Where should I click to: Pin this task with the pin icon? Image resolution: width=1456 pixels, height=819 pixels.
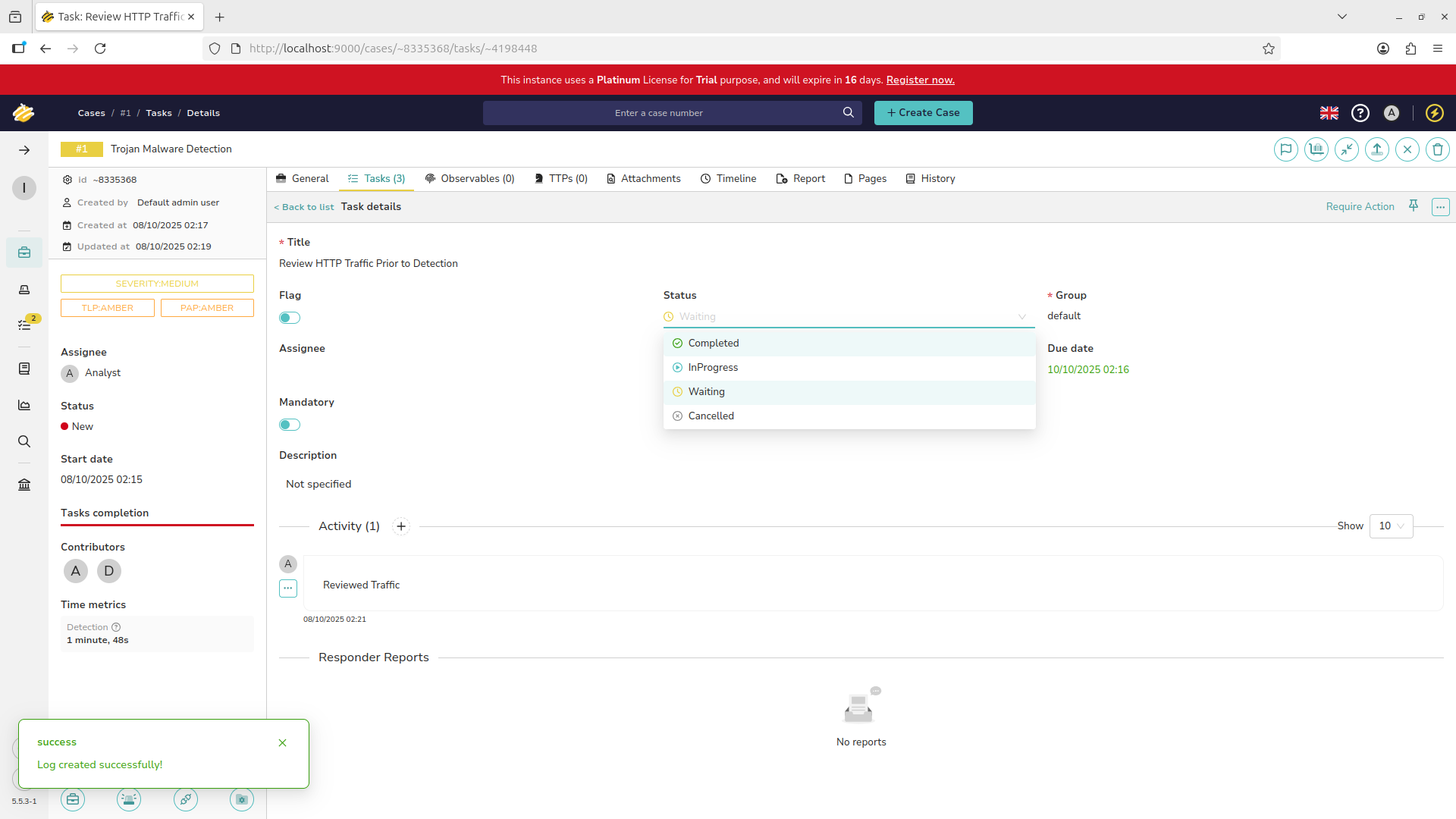click(x=1413, y=206)
